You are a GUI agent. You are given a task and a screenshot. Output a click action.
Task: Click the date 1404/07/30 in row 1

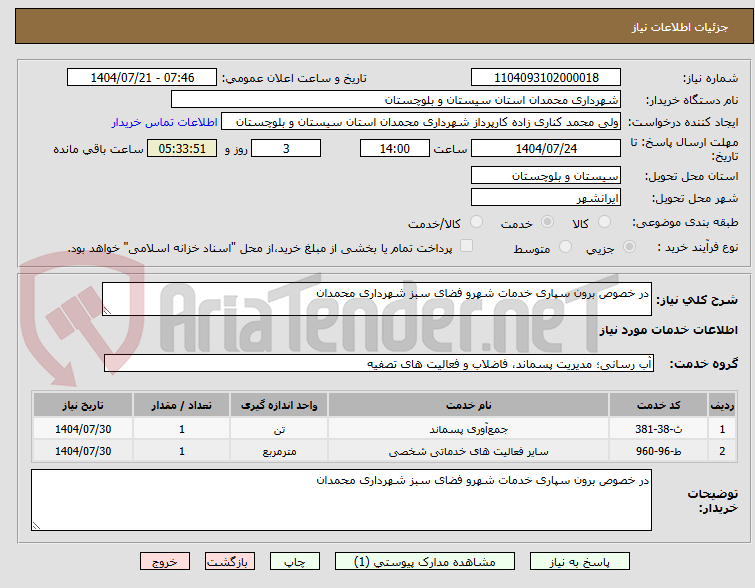[x=83, y=429]
